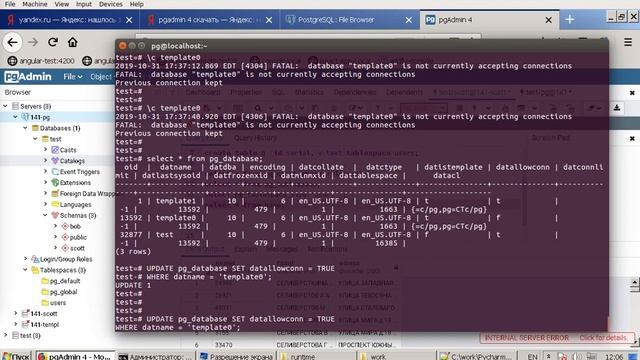Close the yandex.ru tab
This screenshot has width=640, height=360.
[x=129, y=20]
